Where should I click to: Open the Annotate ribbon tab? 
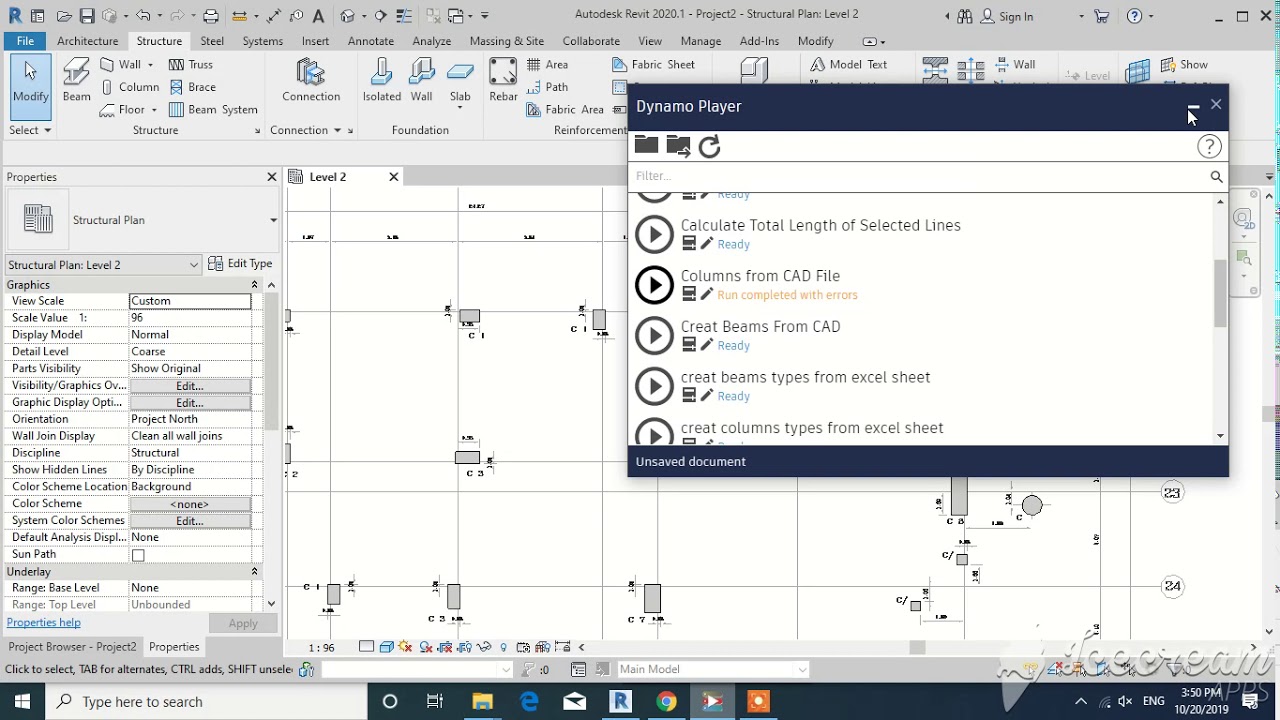point(370,41)
